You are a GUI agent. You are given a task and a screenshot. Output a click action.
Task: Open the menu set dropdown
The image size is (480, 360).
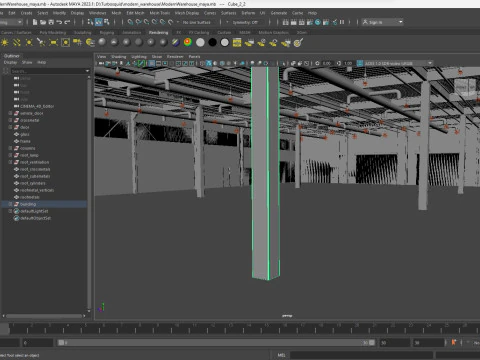pyautogui.click(x=11, y=22)
